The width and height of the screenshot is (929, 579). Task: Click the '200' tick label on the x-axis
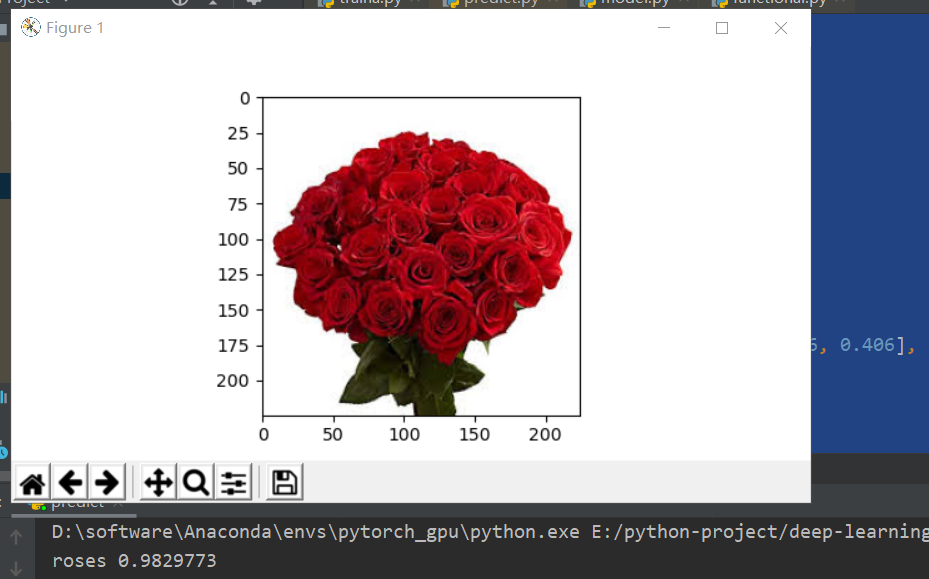[x=545, y=434]
